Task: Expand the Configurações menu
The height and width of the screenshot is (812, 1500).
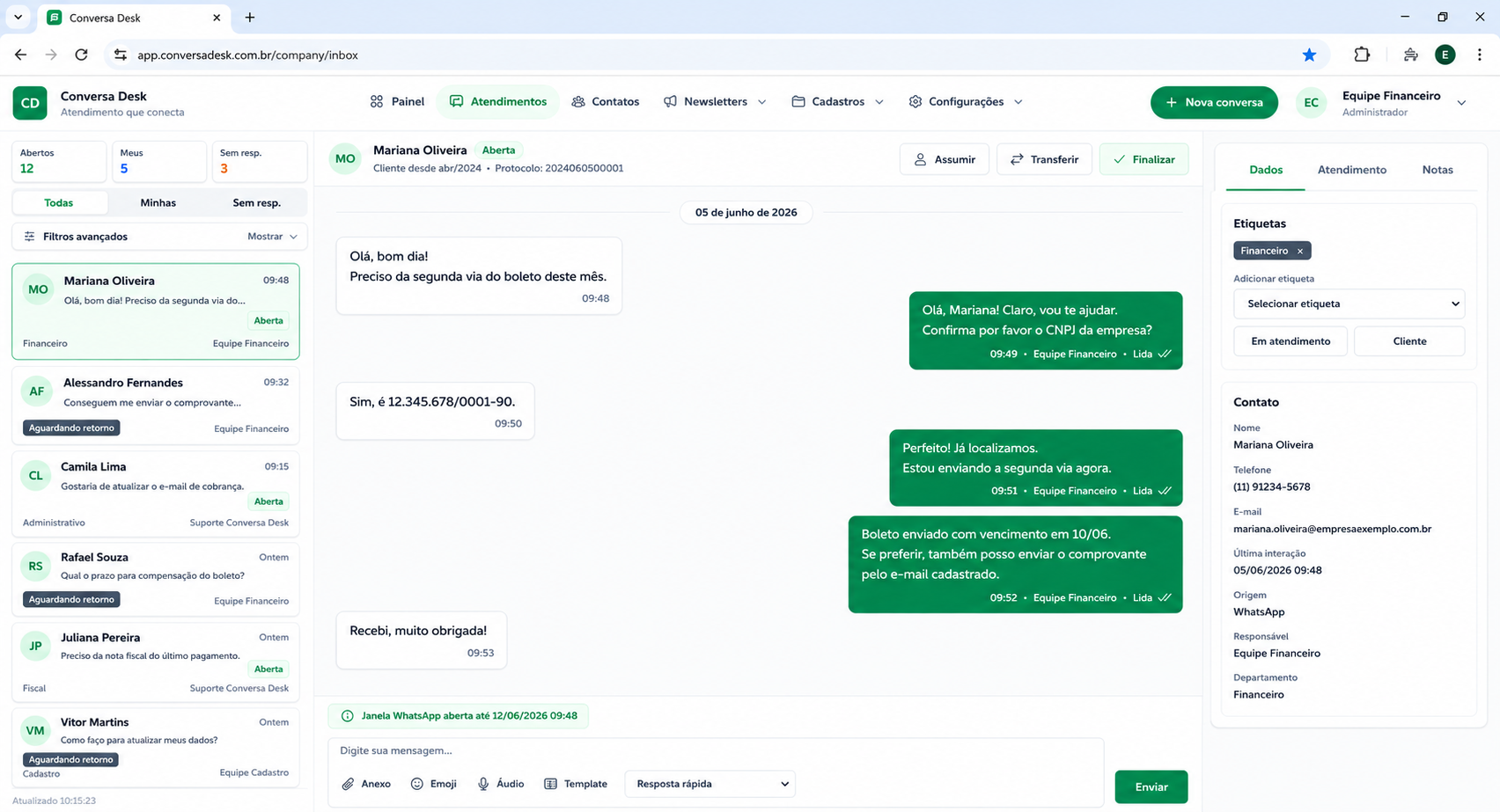Action: (966, 102)
